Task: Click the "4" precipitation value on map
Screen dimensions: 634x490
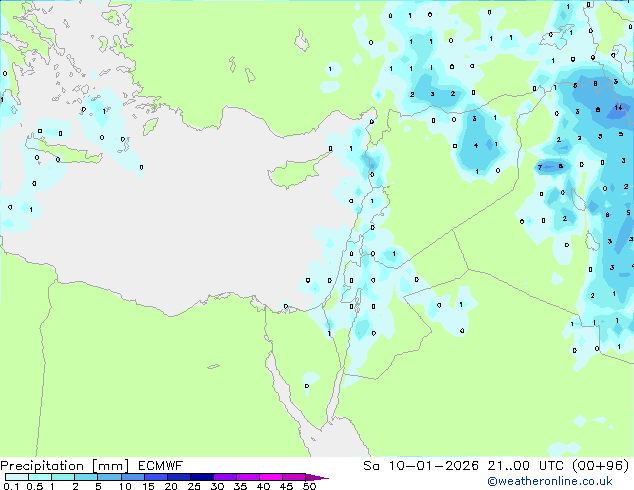Action: click(476, 145)
